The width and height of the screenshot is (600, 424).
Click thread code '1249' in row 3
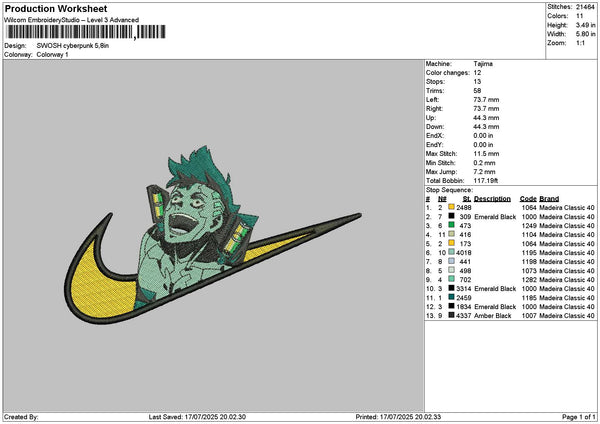click(529, 225)
